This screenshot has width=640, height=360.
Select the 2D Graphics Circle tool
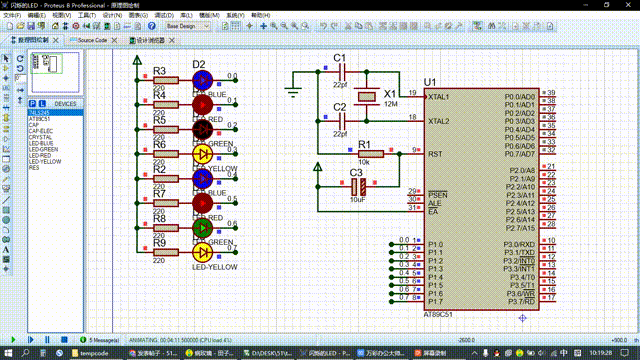[x=6, y=220]
